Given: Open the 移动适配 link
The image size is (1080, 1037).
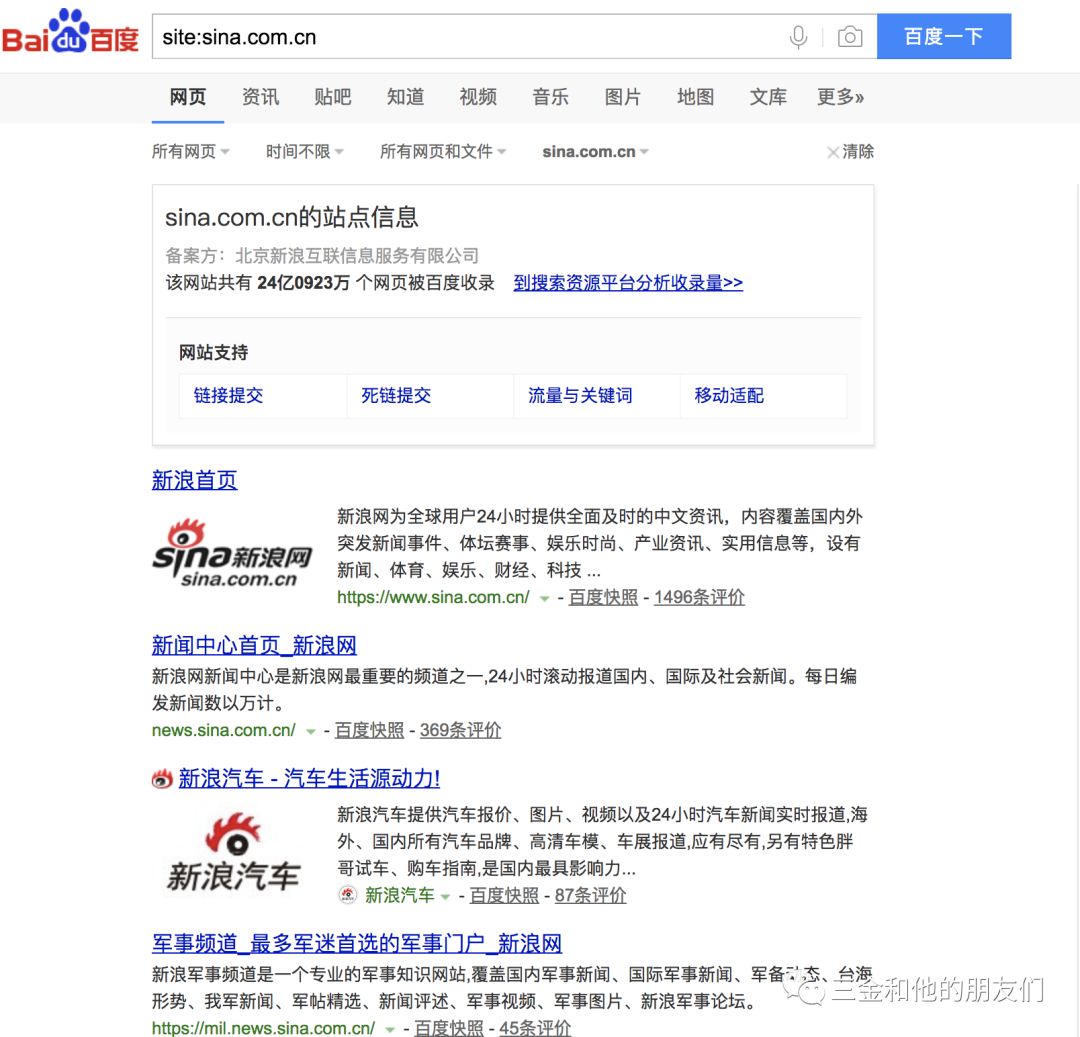Looking at the screenshot, I should pyautogui.click(x=729, y=395).
